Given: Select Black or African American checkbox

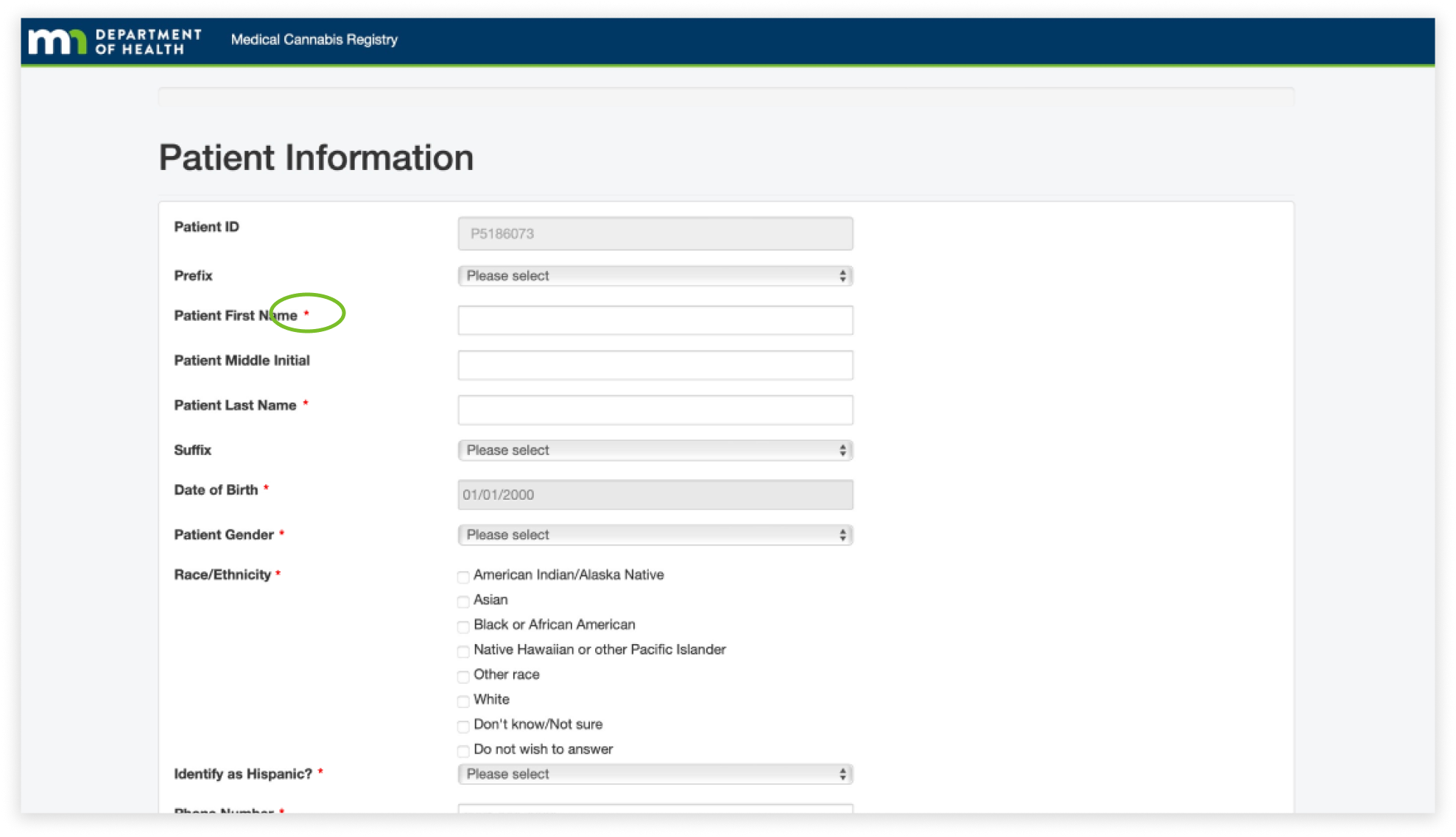Looking at the screenshot, I should [x=463, y=627].
